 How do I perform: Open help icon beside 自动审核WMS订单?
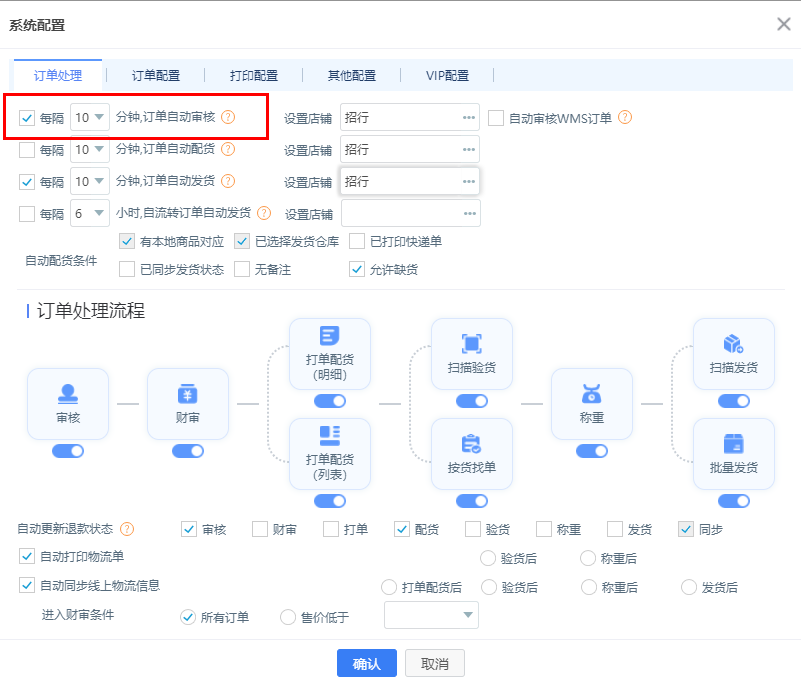pos(625,117)
